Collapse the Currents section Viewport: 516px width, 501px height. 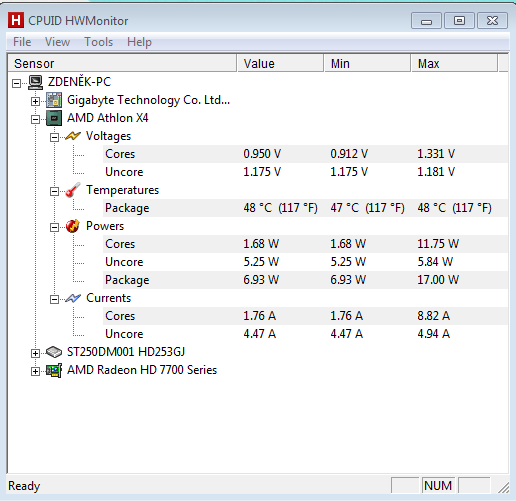(54, 299)
